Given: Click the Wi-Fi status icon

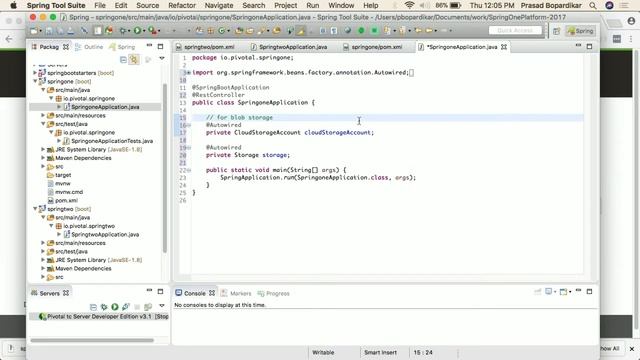Looking at the screenshot, I should (x=410, y=5).
